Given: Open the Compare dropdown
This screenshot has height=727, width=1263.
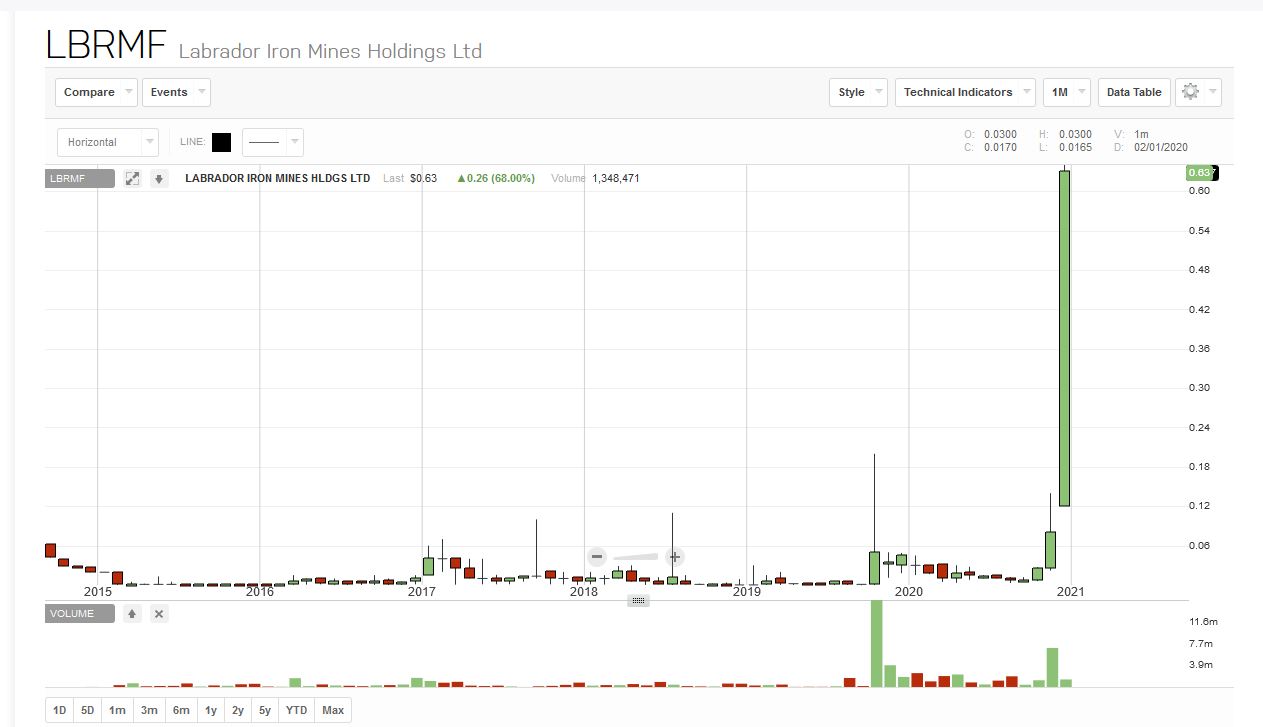Looking at the screenshot, I should click(97, 92).
